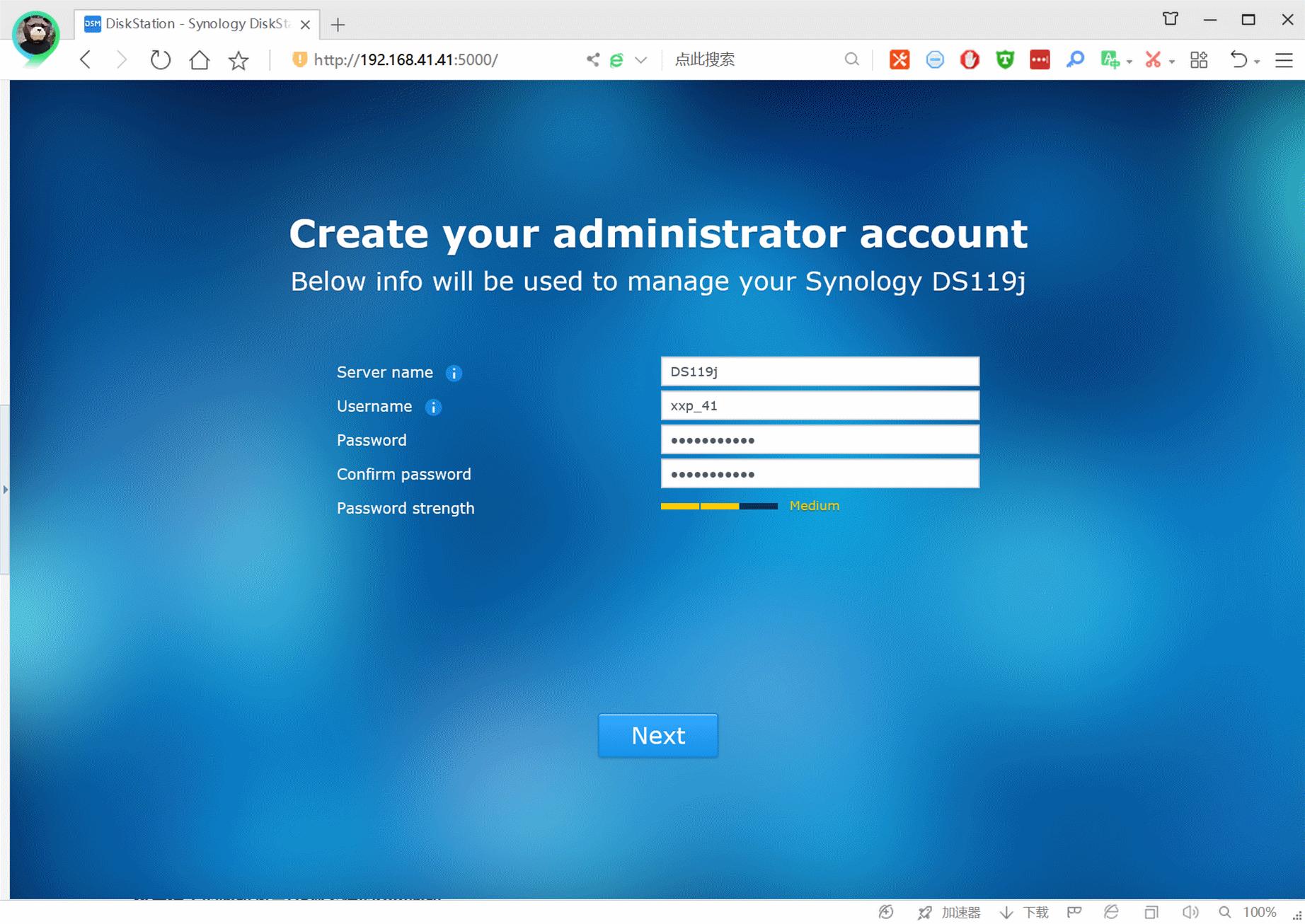This screenshot has height=924, width=1305.
Task: Expand the address bar dropdown chevron
Action: click(x=641, y=60)
